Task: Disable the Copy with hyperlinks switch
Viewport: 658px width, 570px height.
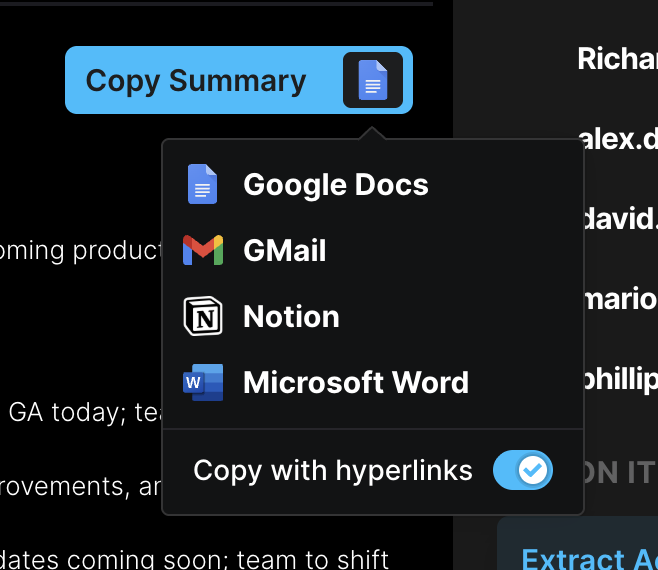Action: click(x=522, y=470)
